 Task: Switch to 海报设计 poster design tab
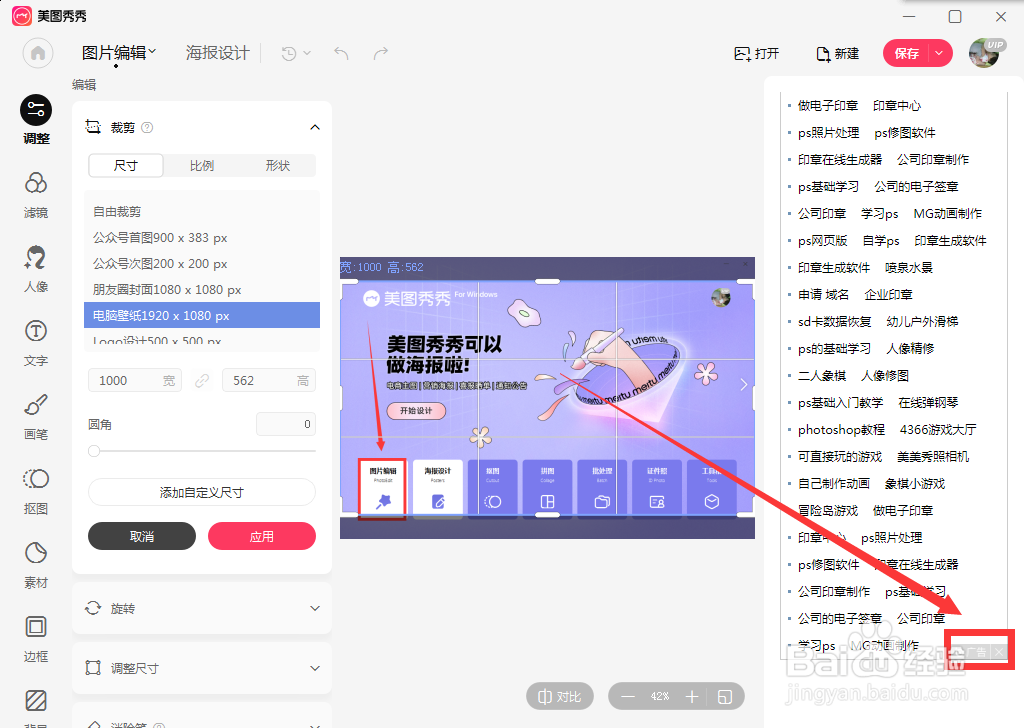click(x=217, y=53)
